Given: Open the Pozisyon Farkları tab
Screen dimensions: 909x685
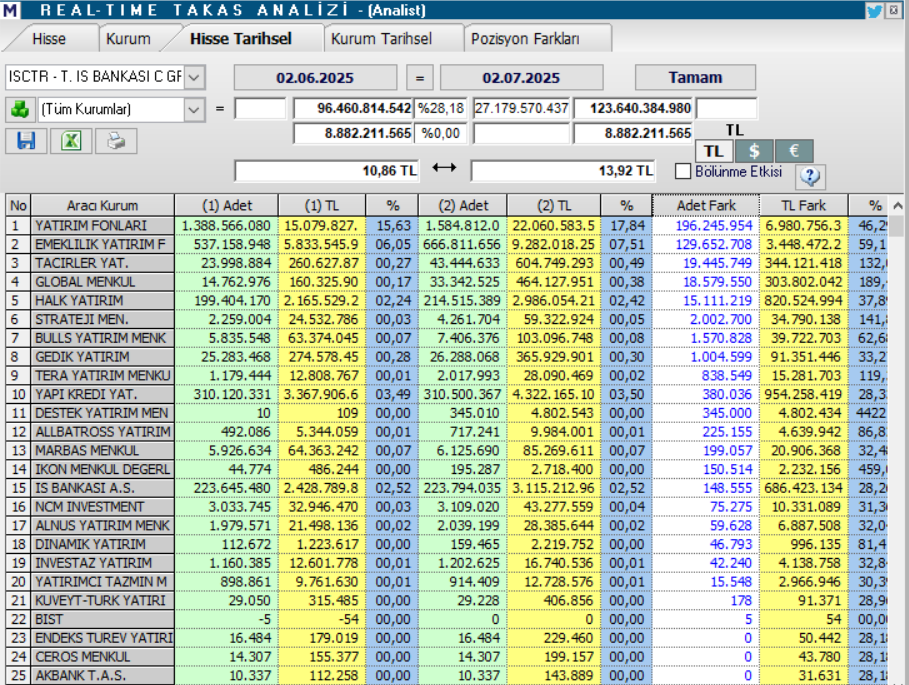Looking at the screenshot, I should pos(525,39).
